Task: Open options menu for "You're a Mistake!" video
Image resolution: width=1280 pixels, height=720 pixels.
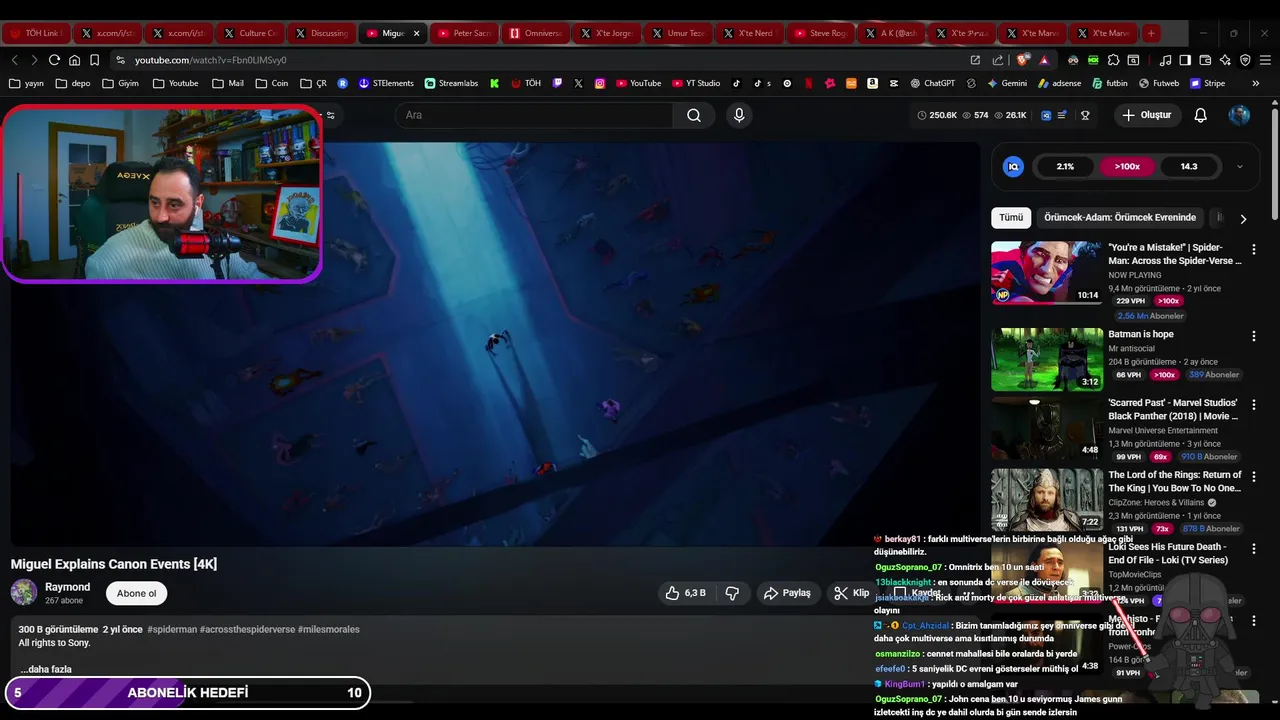Action: pos(1254,249)
